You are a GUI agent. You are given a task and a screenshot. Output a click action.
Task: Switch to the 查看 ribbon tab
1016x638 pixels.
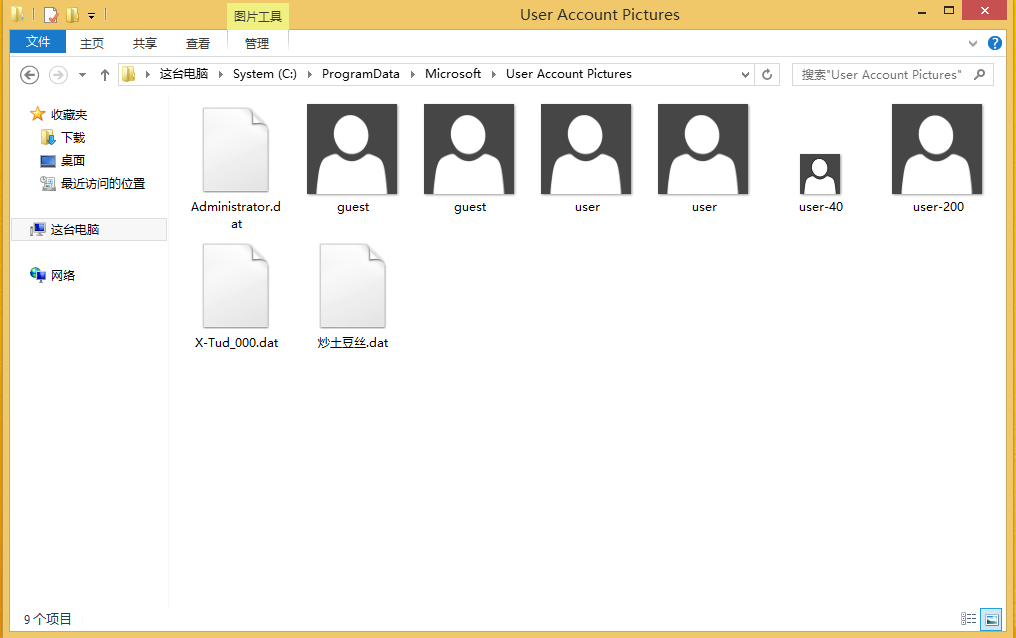click(x=198, y=43)
